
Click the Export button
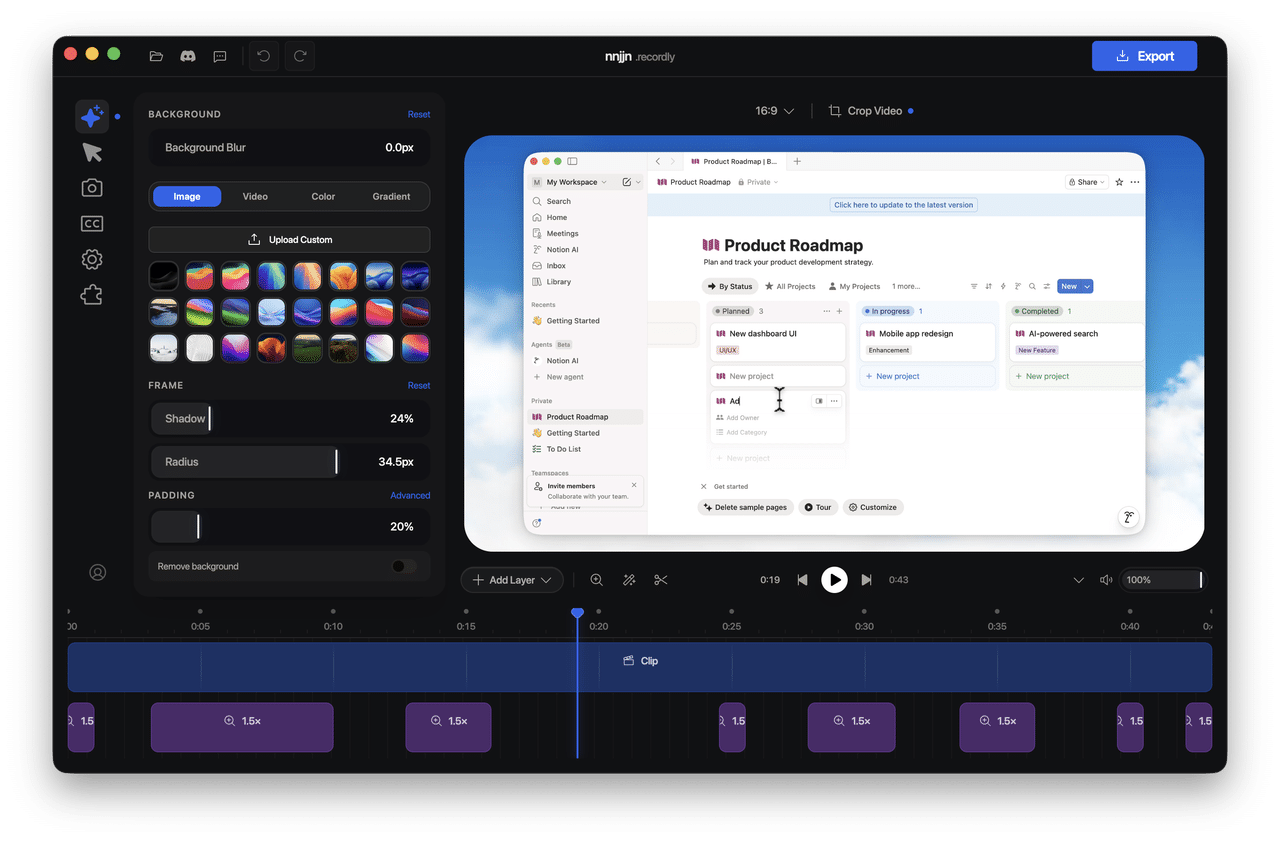(x=1144, y=56)
